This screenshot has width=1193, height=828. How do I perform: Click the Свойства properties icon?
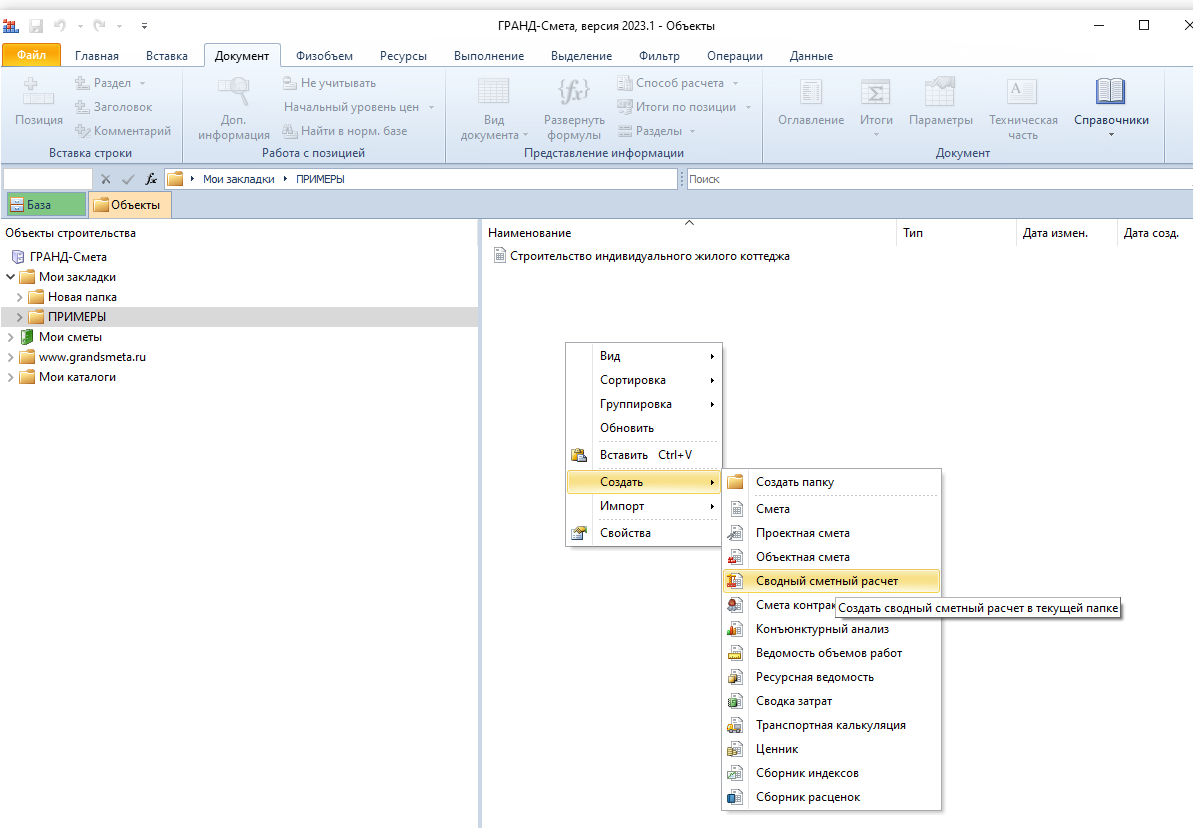[x=578, y=533]
